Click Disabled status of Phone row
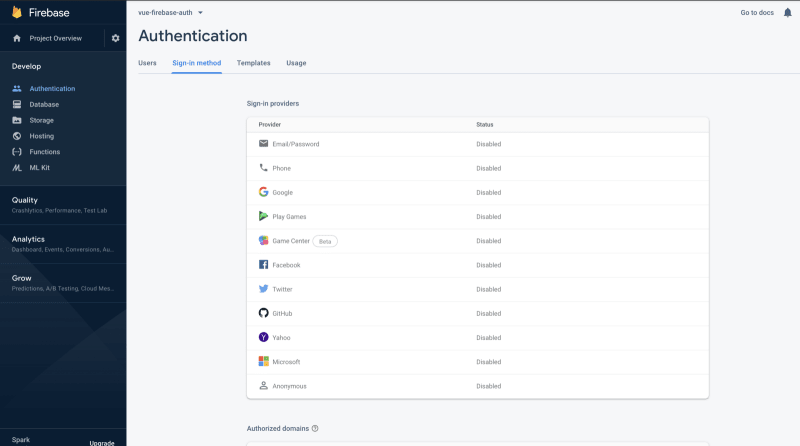Viewport: 800px width, 446px height. (488, 168)
